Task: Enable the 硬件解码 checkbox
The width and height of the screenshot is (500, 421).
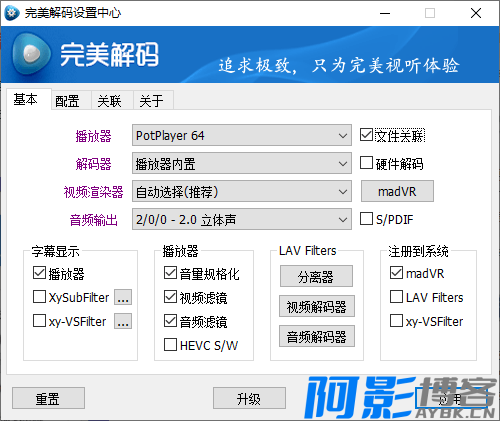Action: click(x=366, y=163)
